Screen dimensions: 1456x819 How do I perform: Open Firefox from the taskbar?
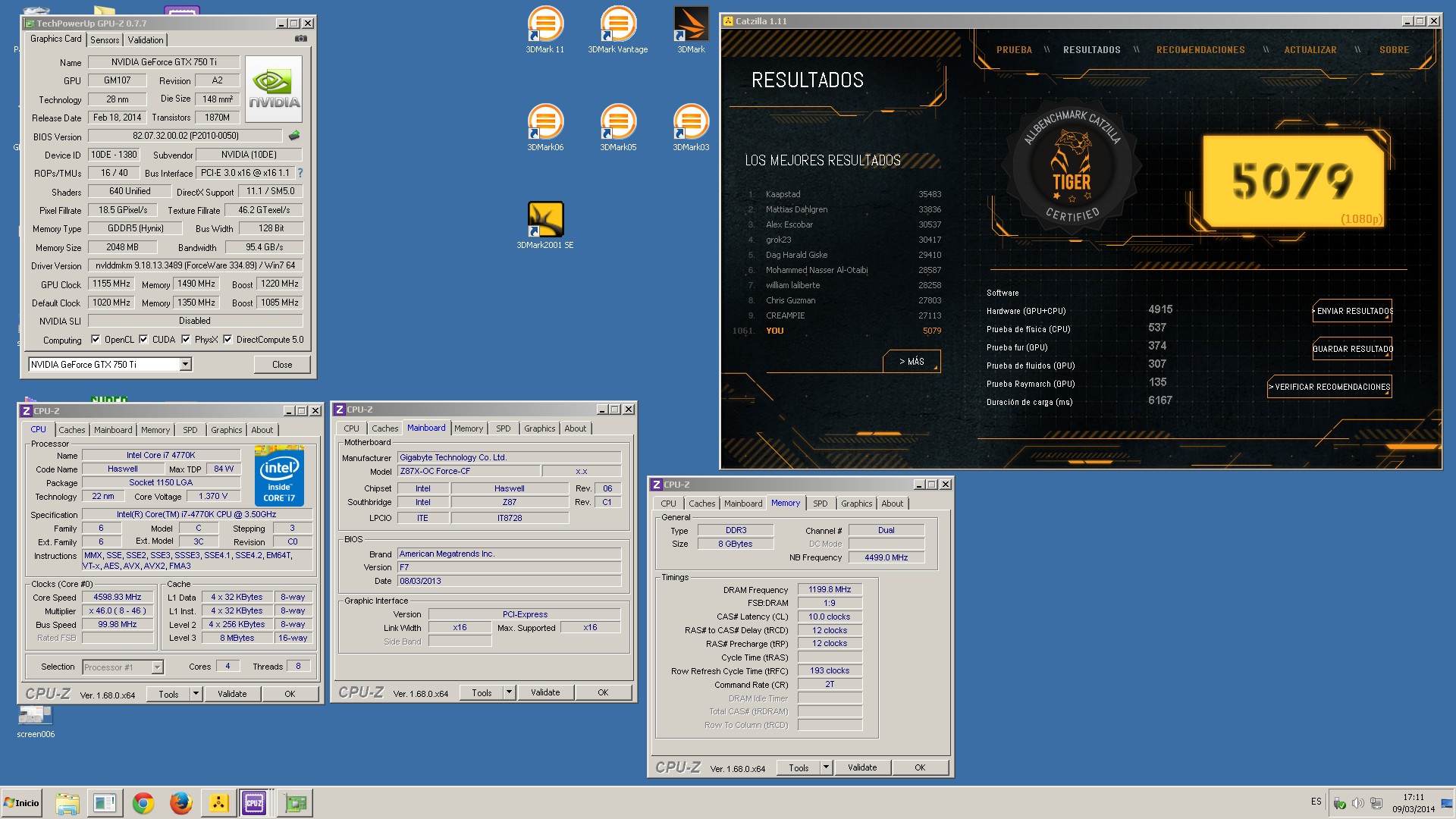tap(180, 803)
